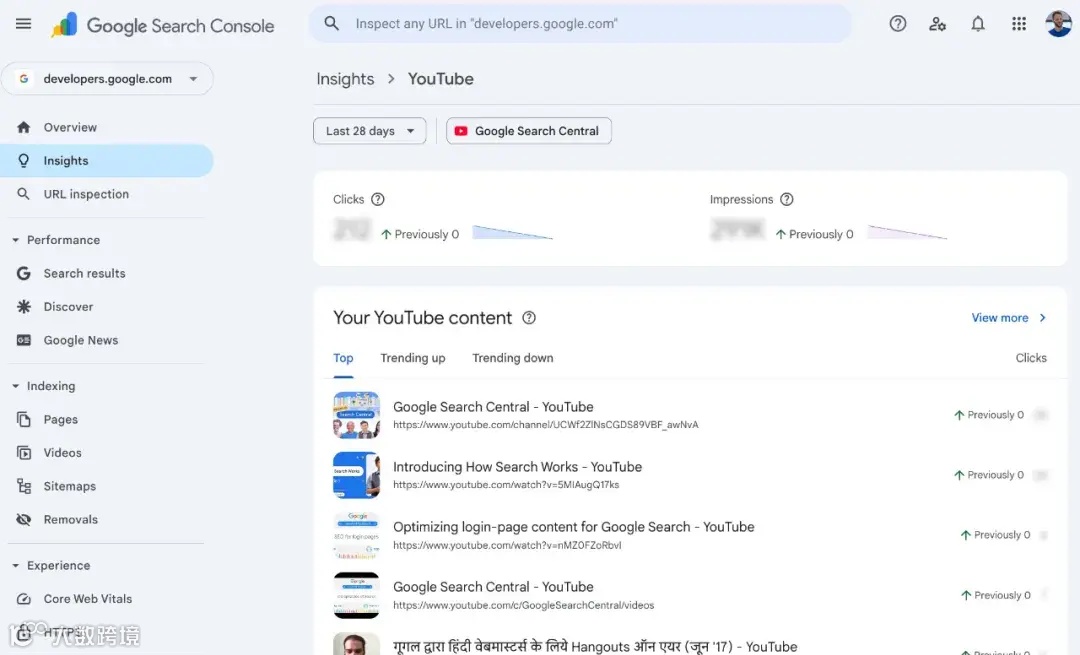Click the View more chevron arrow
This screenshot has width=1080, height=655.
click(x=1043, y=318)
